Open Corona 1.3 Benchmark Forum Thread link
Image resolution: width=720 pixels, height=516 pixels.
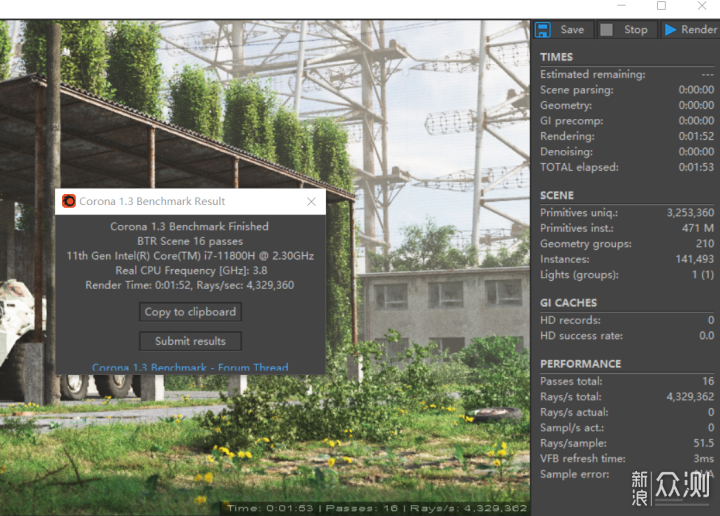(x=190, y=367)
